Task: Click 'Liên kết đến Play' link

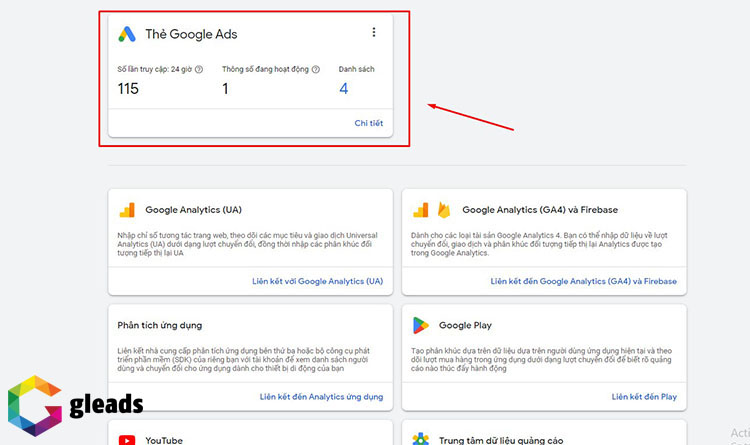Action: click(644, 397)
